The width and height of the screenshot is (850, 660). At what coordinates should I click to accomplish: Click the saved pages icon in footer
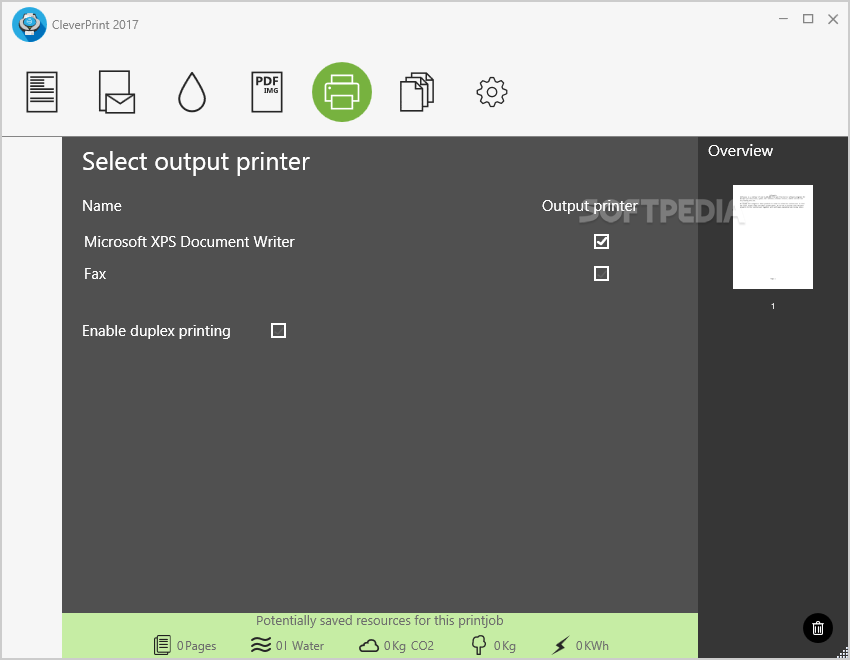[x=162, y=645]
